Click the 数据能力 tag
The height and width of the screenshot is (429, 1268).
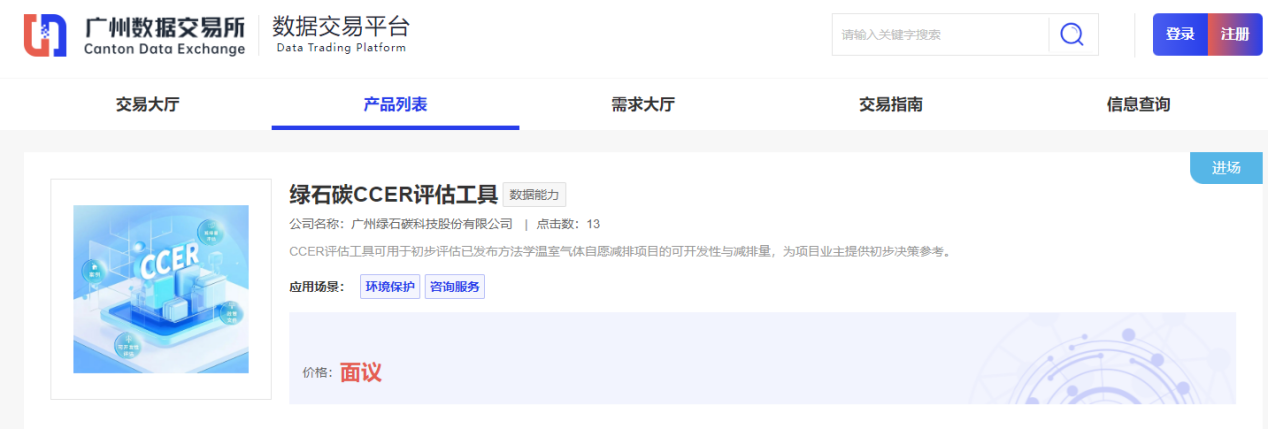point(534,195)
